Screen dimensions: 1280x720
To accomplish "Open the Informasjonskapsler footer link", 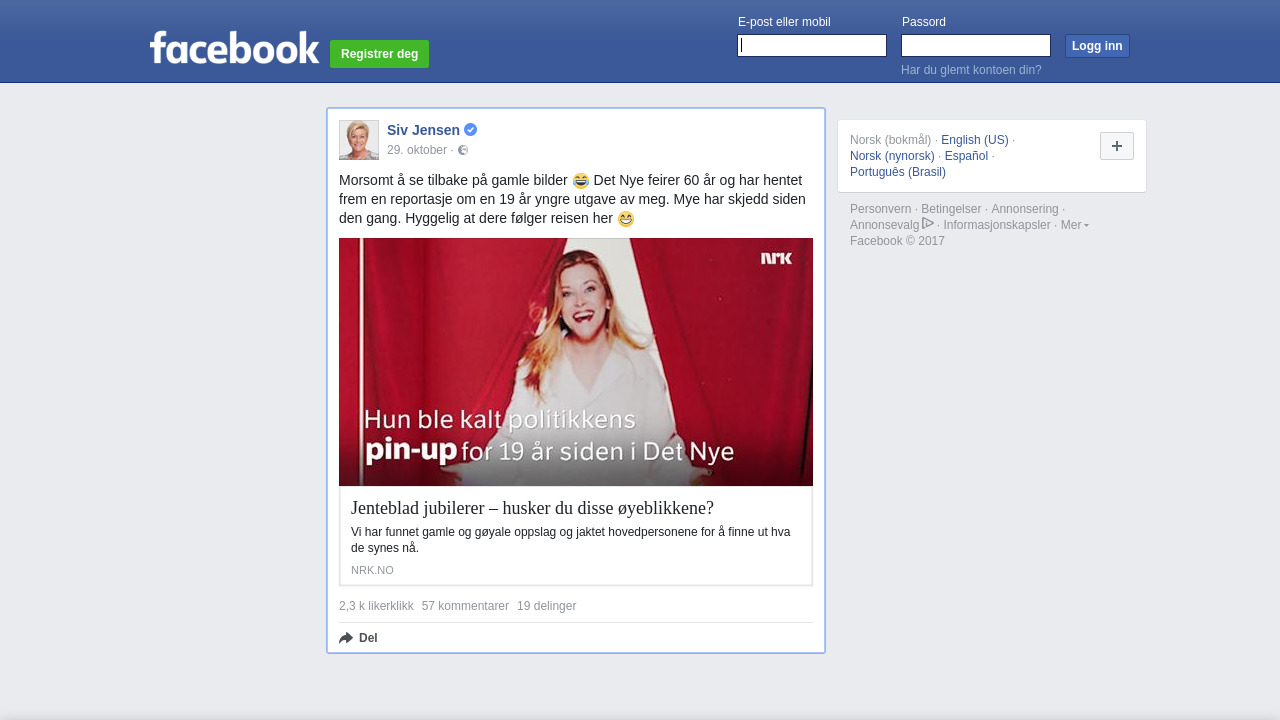I will 997,225.
